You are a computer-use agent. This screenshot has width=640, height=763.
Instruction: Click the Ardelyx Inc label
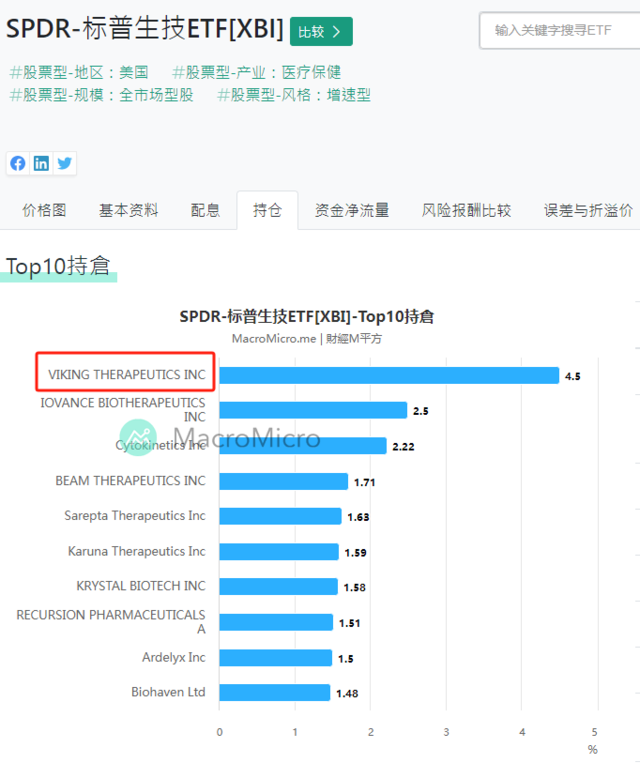[x=174, y=657]
